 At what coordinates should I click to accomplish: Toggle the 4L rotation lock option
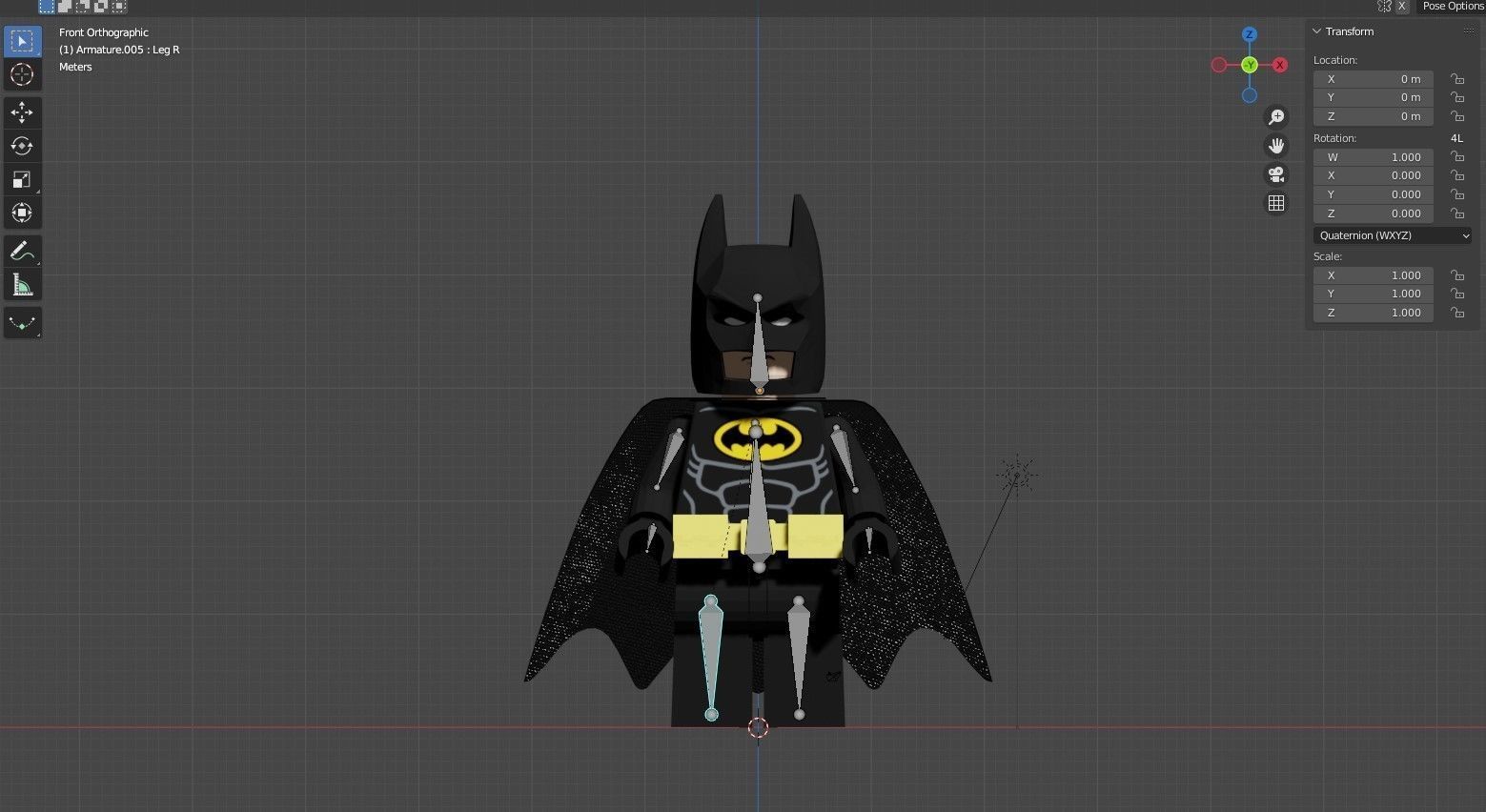[x=1456, y=138]
